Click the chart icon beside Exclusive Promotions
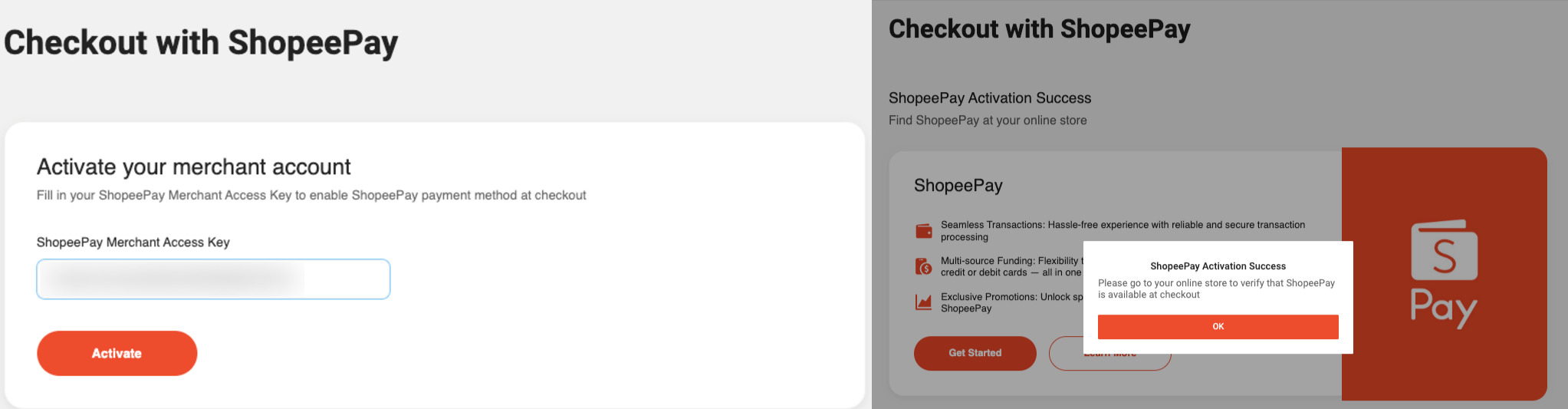 (x=924, y=302)
